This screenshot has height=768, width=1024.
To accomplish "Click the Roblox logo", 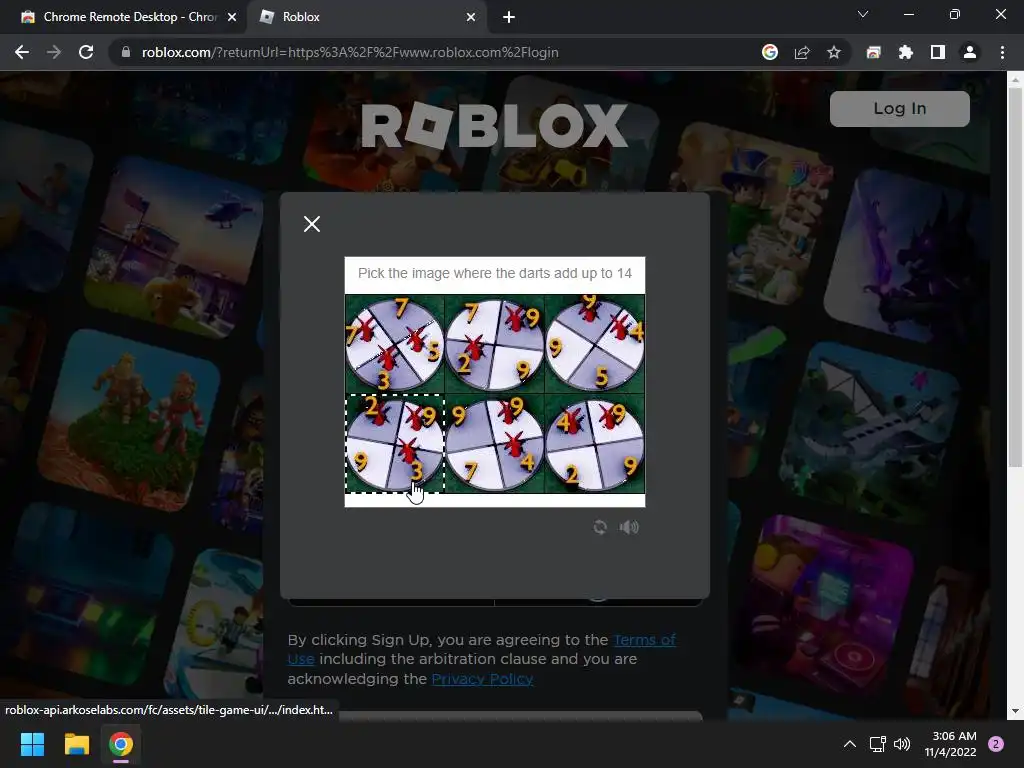I will pyautogui.click(x=494, y=125).
